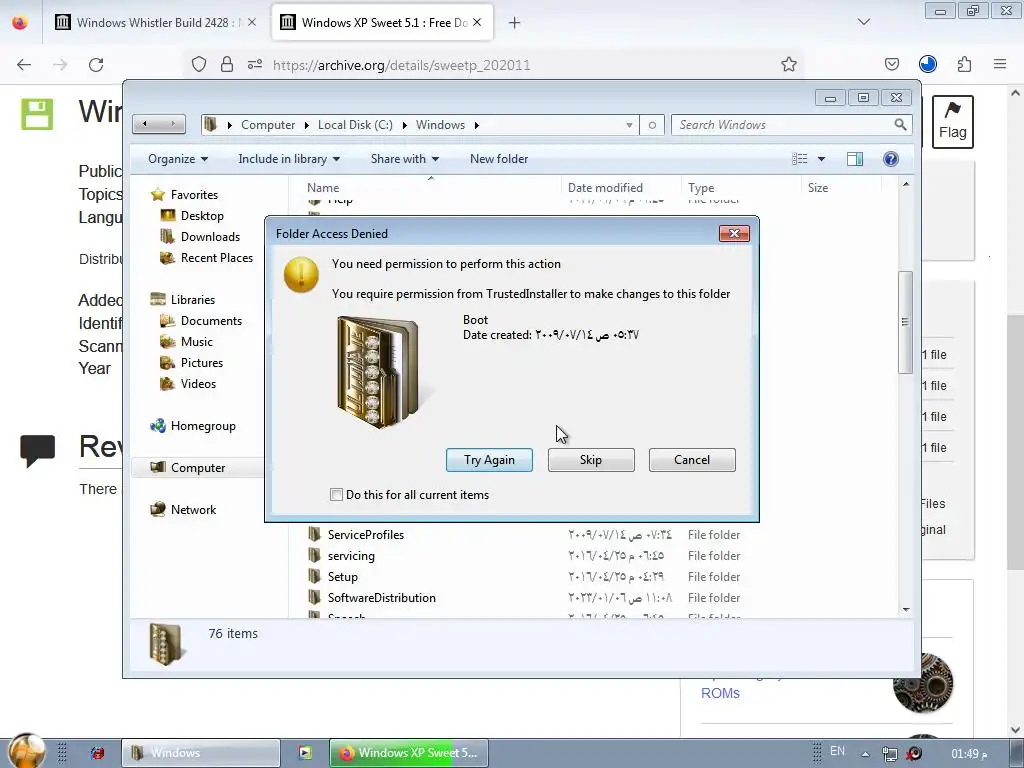Image resolution: width=1024 pixels, height=768 pixels.
Task: Bookmark this page with the star icon
Action: 789,64
